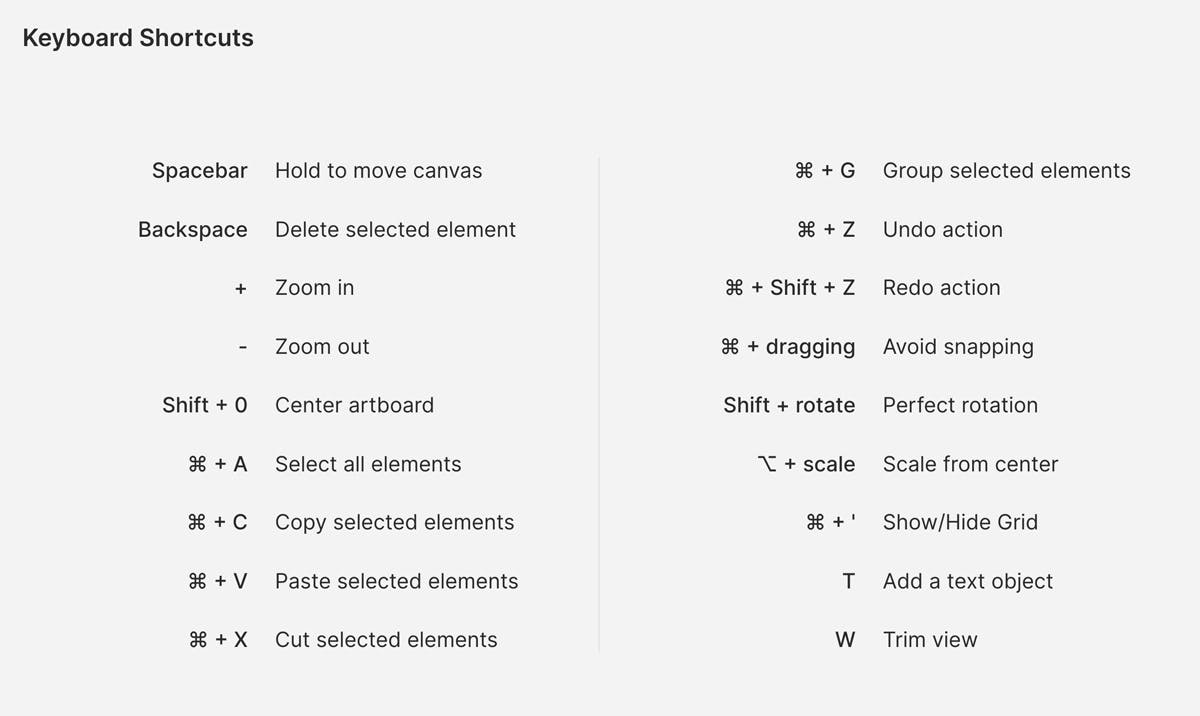The height and width of the screenshot is (716, 1200).
Task: Click "Add a text object" description
Action: (x=967, y=581)
